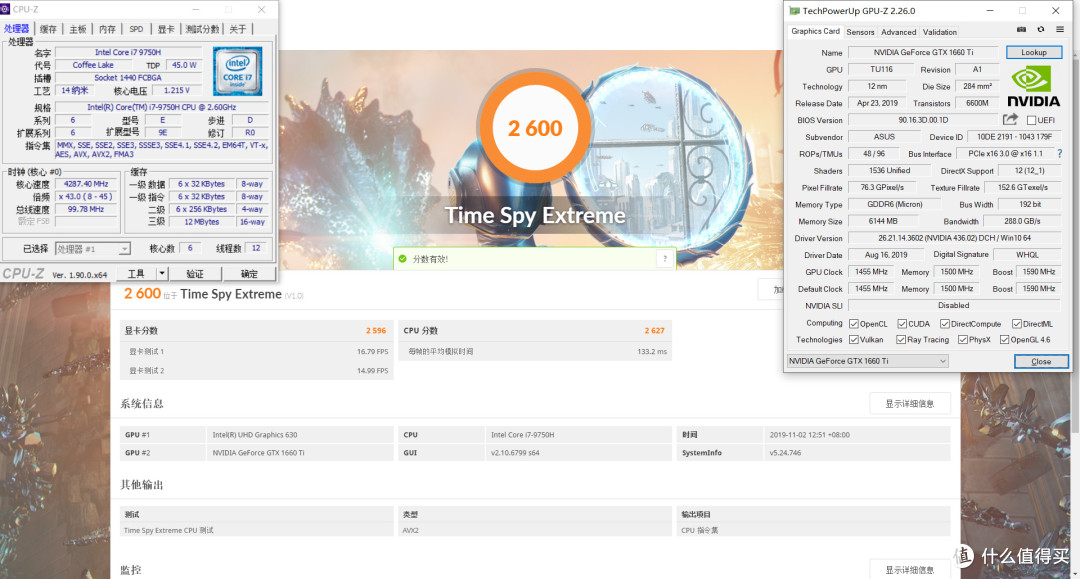
Task: Click CPU 分数 2 627 value
Action: point(654,330)
